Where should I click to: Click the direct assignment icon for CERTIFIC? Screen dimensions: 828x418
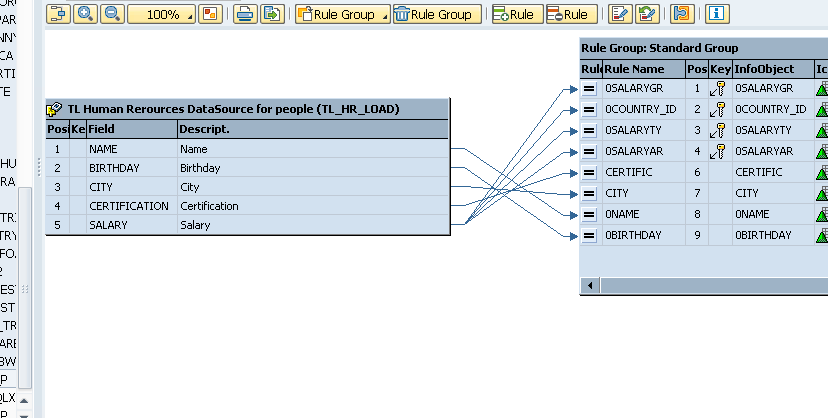589,173
